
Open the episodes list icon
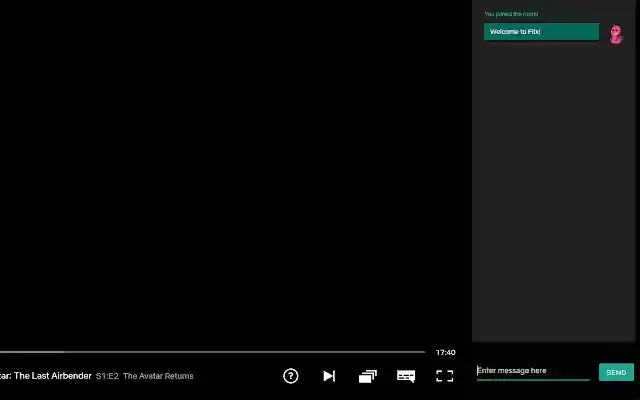coord(367,376)
